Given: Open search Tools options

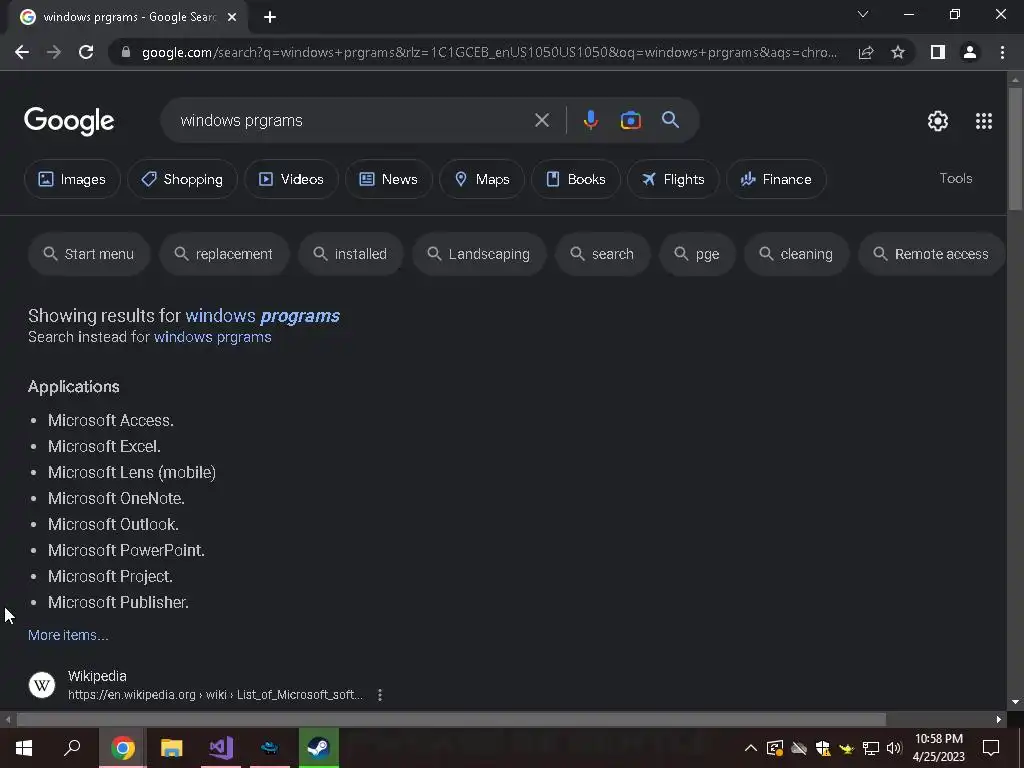Looking at the screenshot, I should pos(955,178).
